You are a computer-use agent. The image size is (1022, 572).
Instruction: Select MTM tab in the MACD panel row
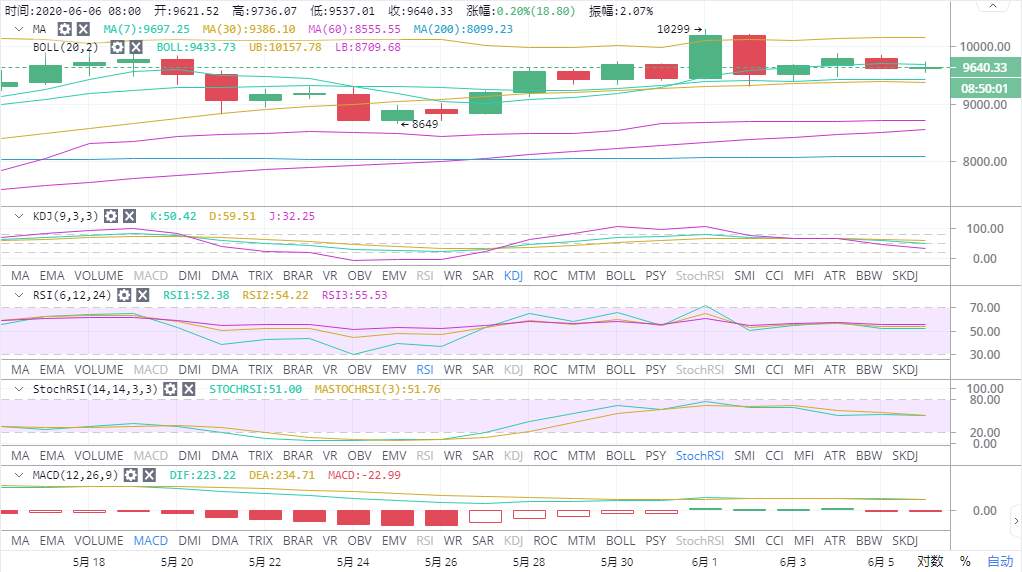coord(581,541)
